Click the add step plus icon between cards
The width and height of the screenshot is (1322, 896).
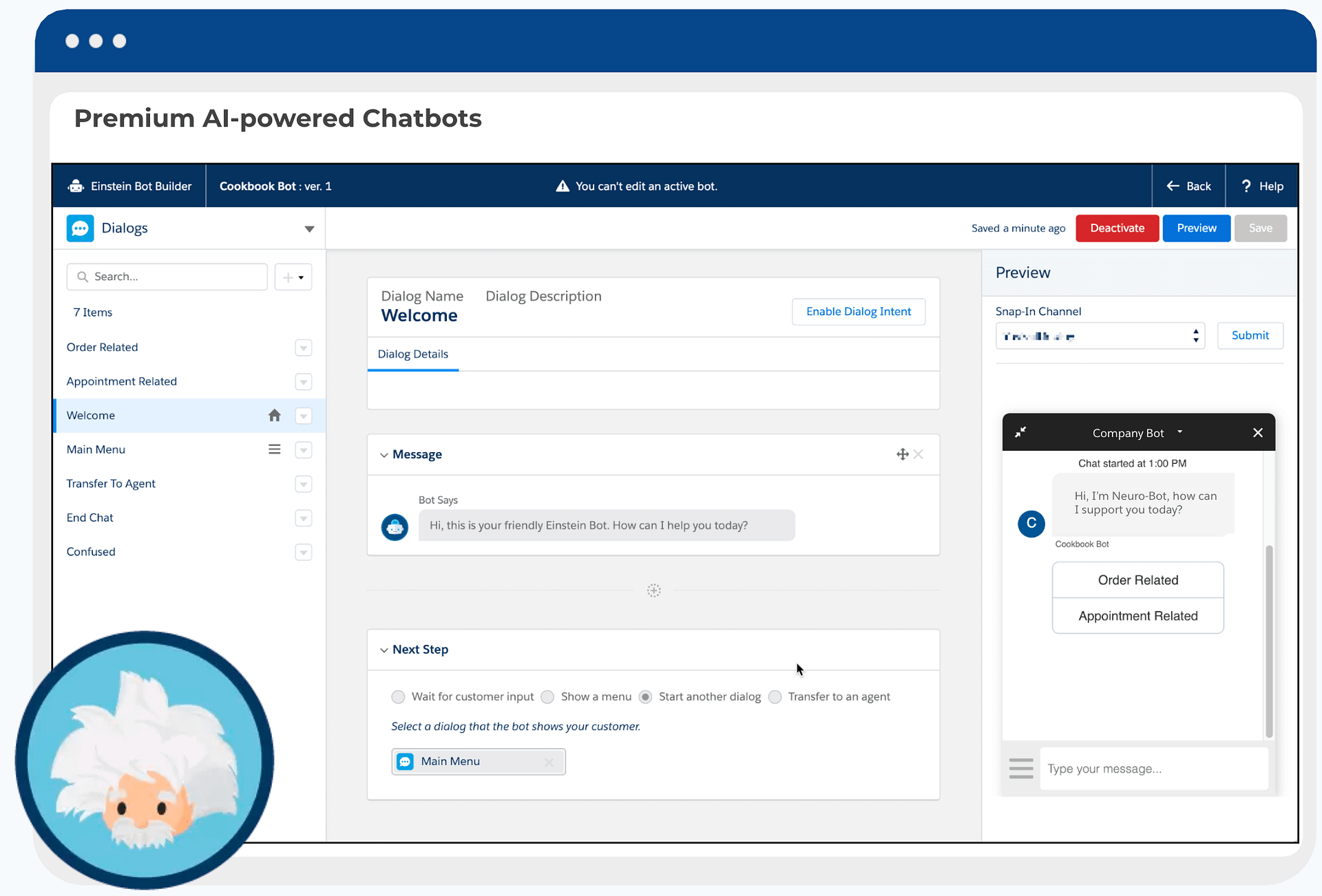(x=653, y=590)
